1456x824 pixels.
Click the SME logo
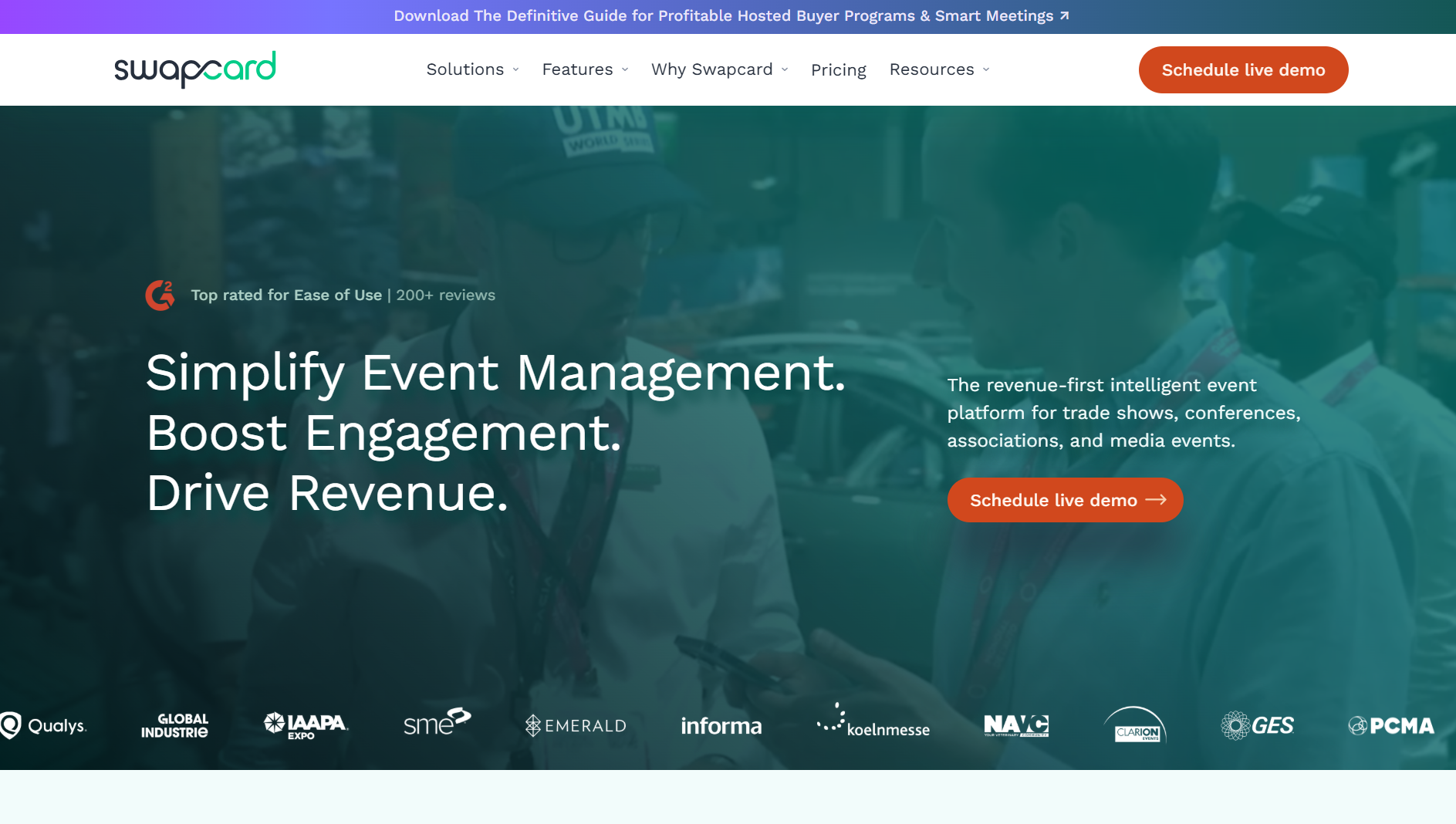[437, 721]
